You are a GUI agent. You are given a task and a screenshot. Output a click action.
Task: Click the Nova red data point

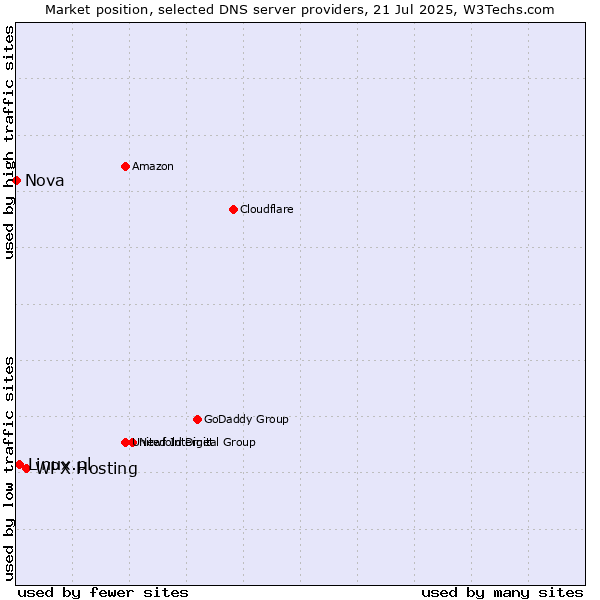(x=16, y=180)
